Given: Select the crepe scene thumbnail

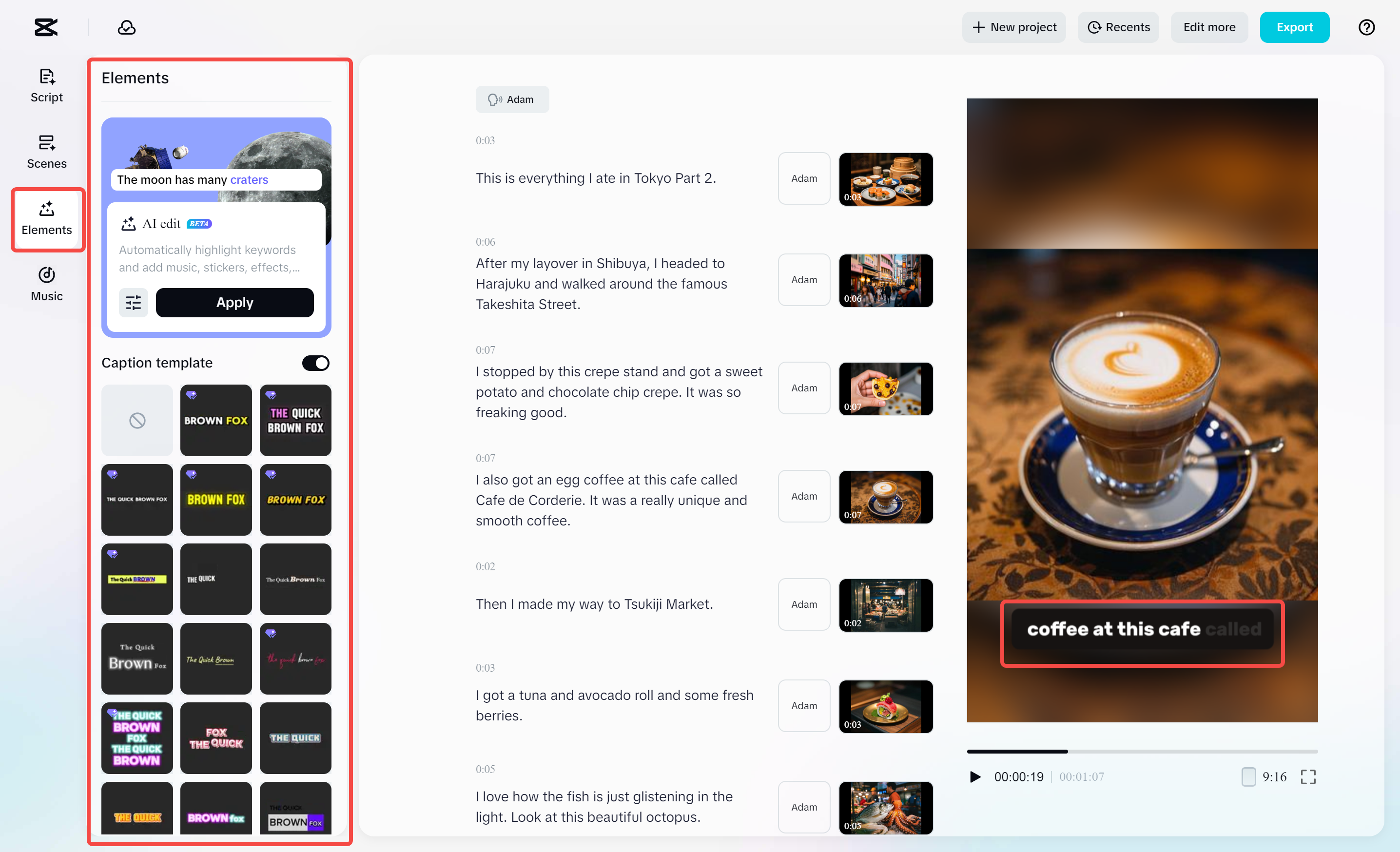Looking at the screenshot, I should tap(885, 389).
